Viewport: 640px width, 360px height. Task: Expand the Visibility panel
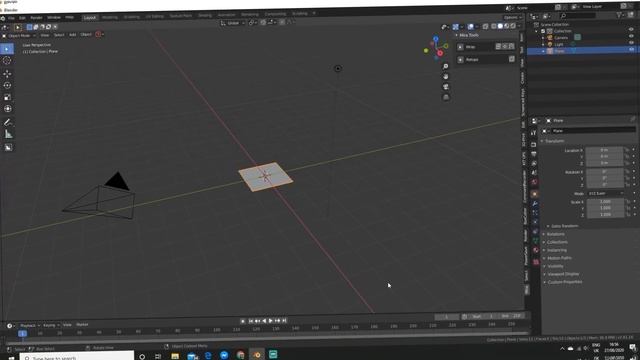pyautogui.click(x=555, y=266)
